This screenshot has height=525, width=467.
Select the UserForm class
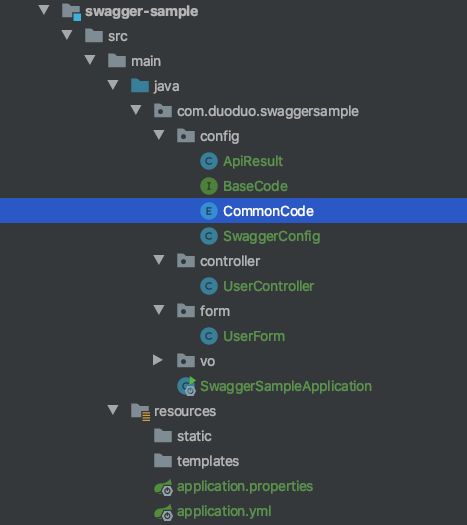click(254, 336)
